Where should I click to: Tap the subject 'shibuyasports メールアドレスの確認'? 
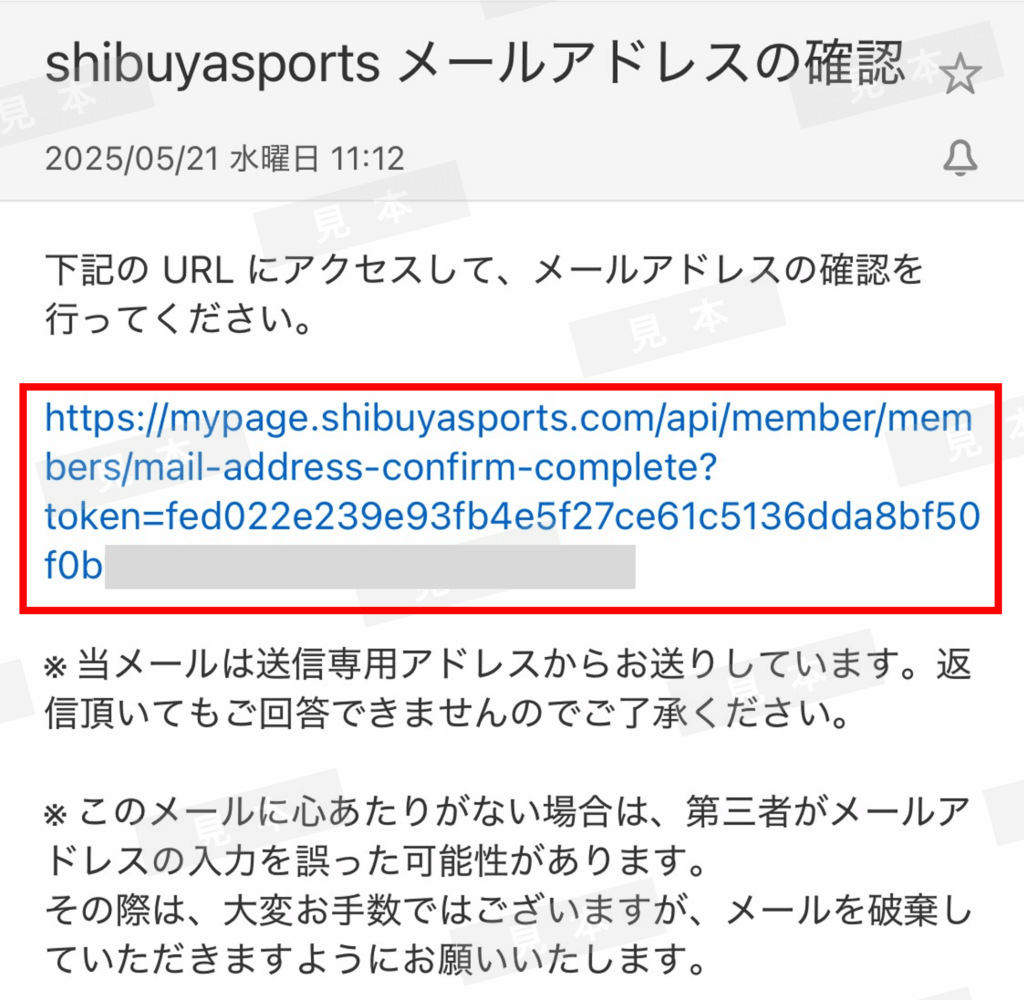point(475,64)
